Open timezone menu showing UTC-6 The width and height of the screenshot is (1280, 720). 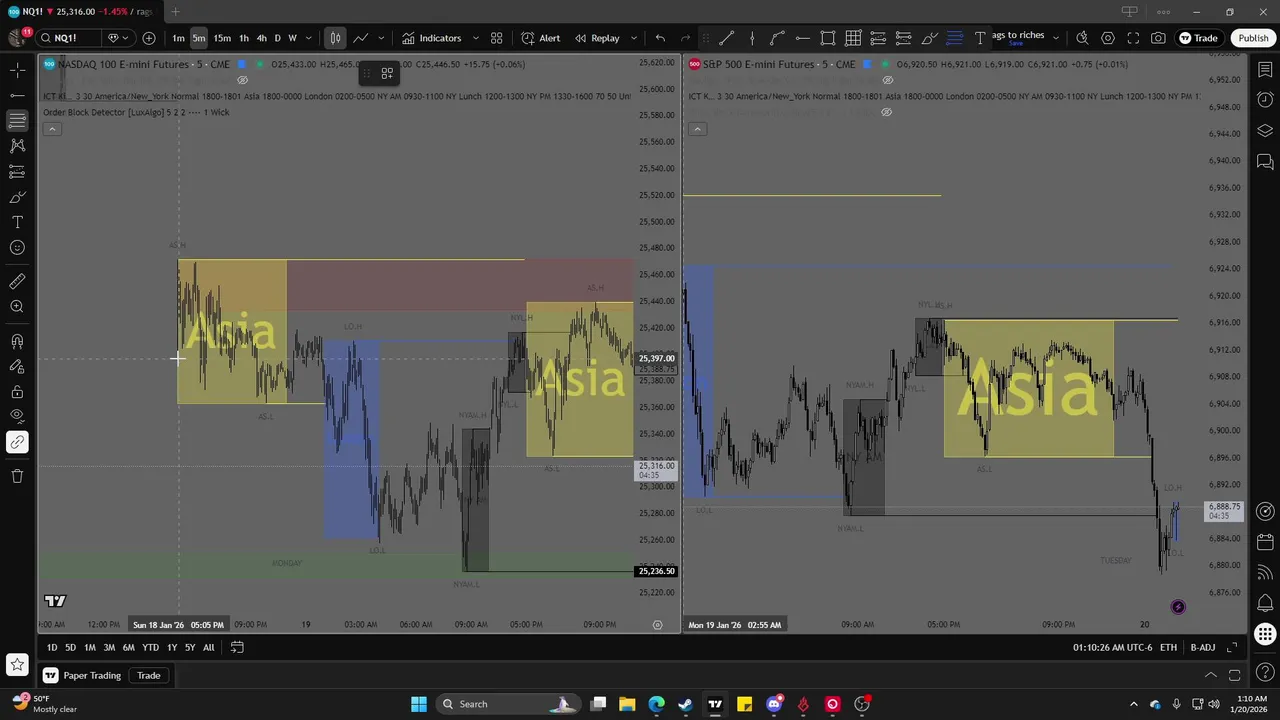pos(1112,647)
